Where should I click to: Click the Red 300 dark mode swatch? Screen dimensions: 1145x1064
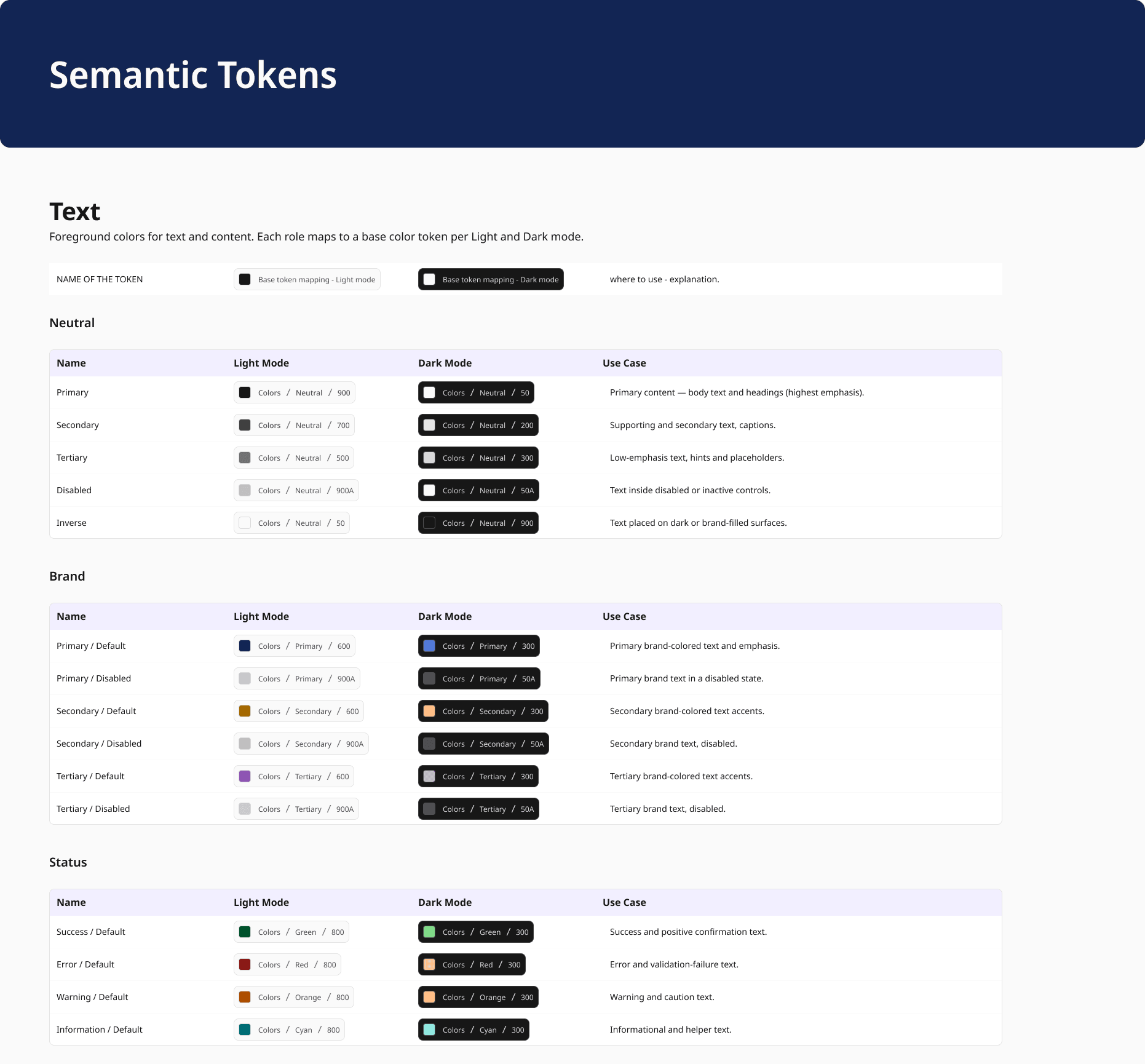[429, 964]
